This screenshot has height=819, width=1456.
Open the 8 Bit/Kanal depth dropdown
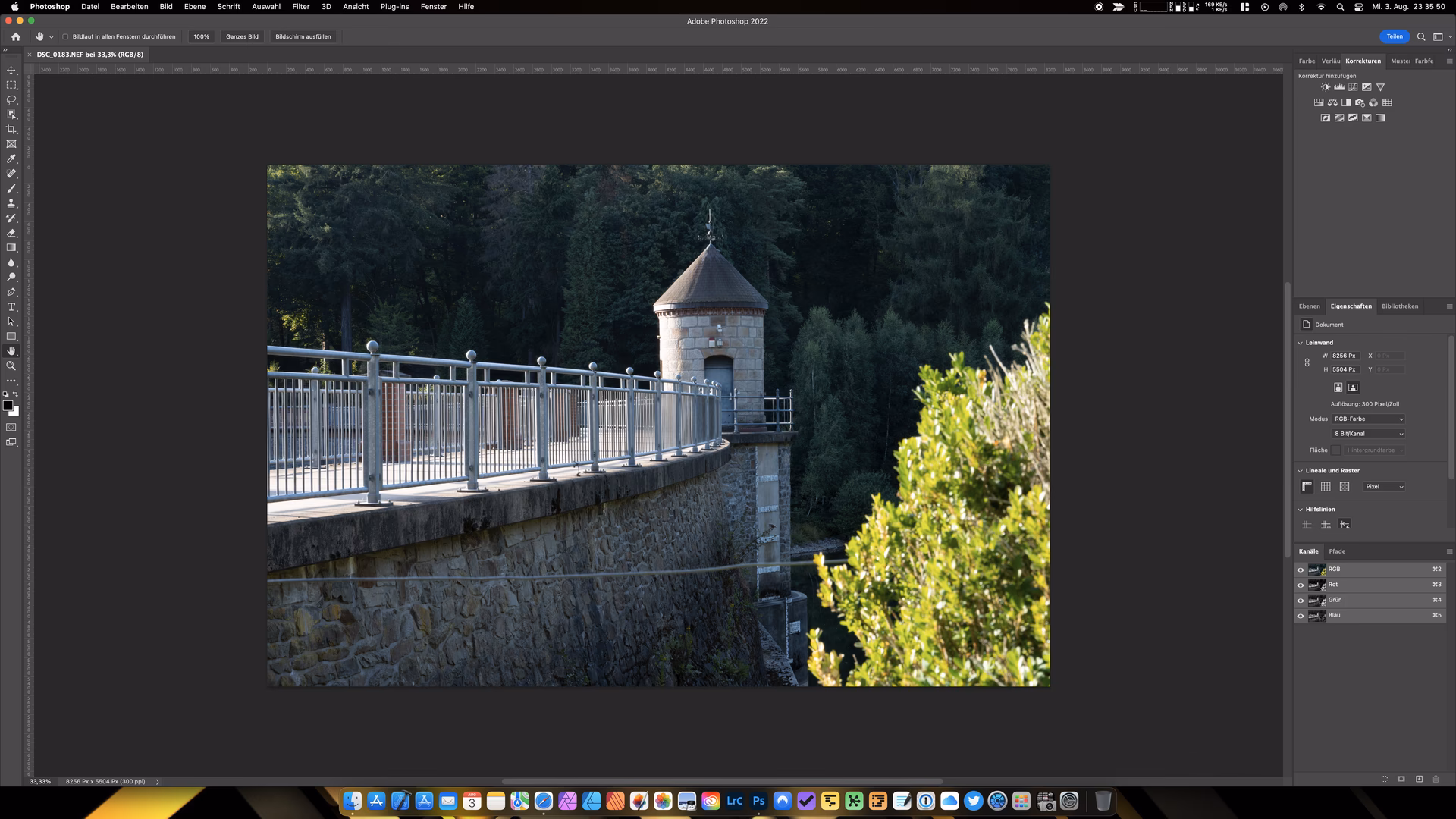click(x=1369, y=434)
